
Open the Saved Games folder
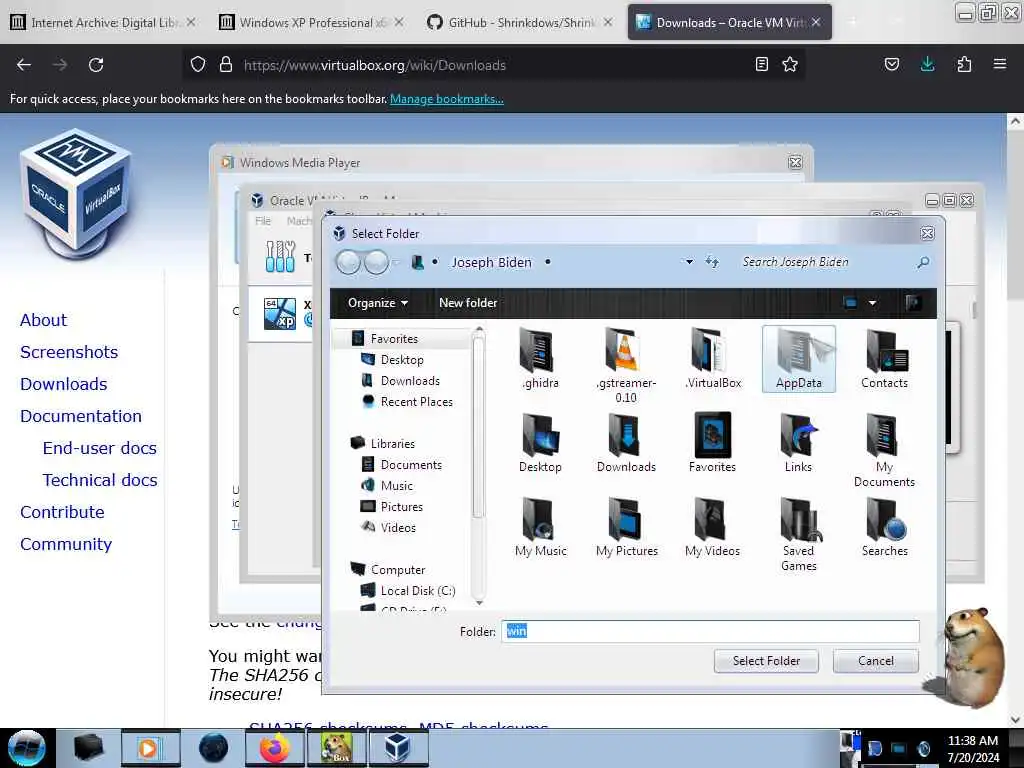(799, 534)
